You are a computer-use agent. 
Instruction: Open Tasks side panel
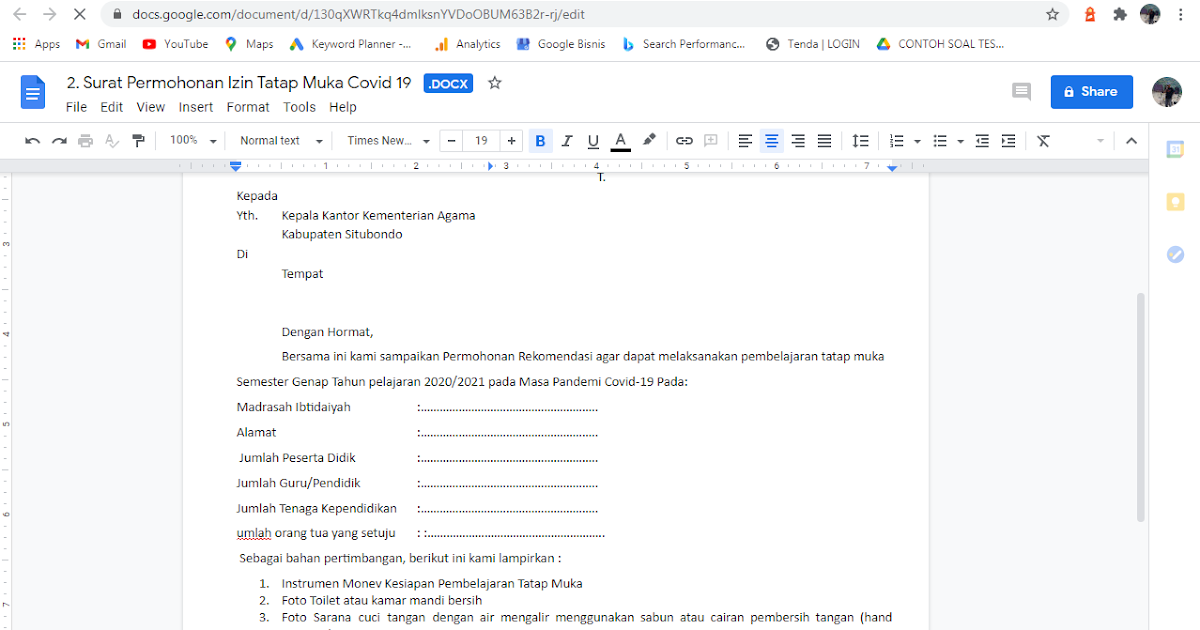[1175, 254]
